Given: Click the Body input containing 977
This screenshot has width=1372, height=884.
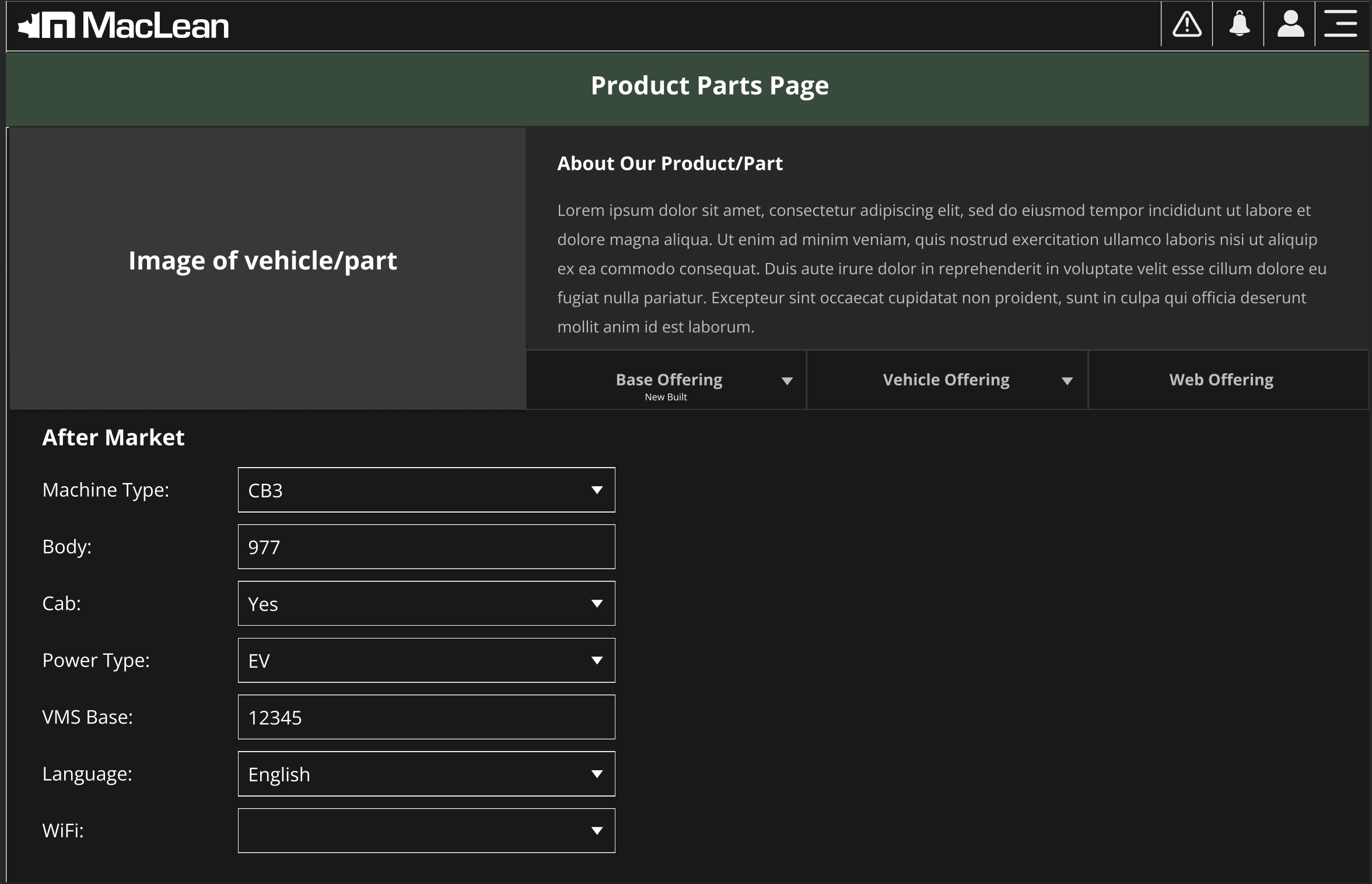Looking at the screenshot, I should [x=426, y=546].
